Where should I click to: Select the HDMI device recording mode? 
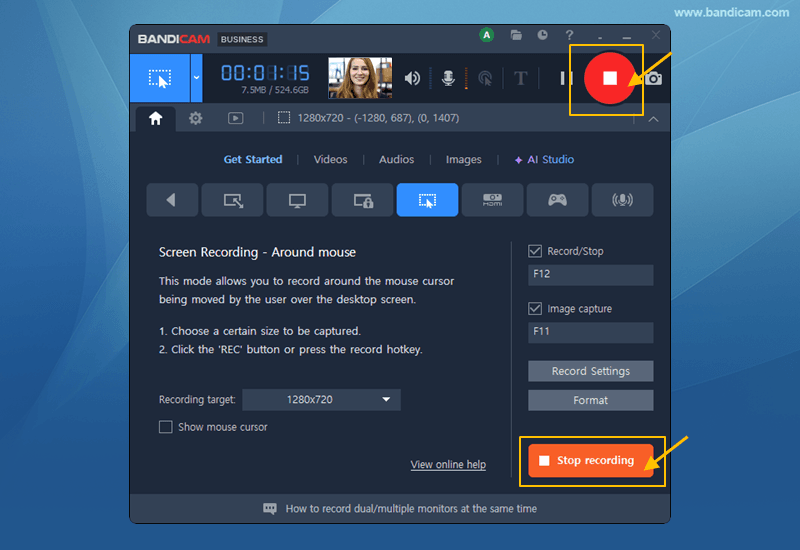click(x=492, y=200)
